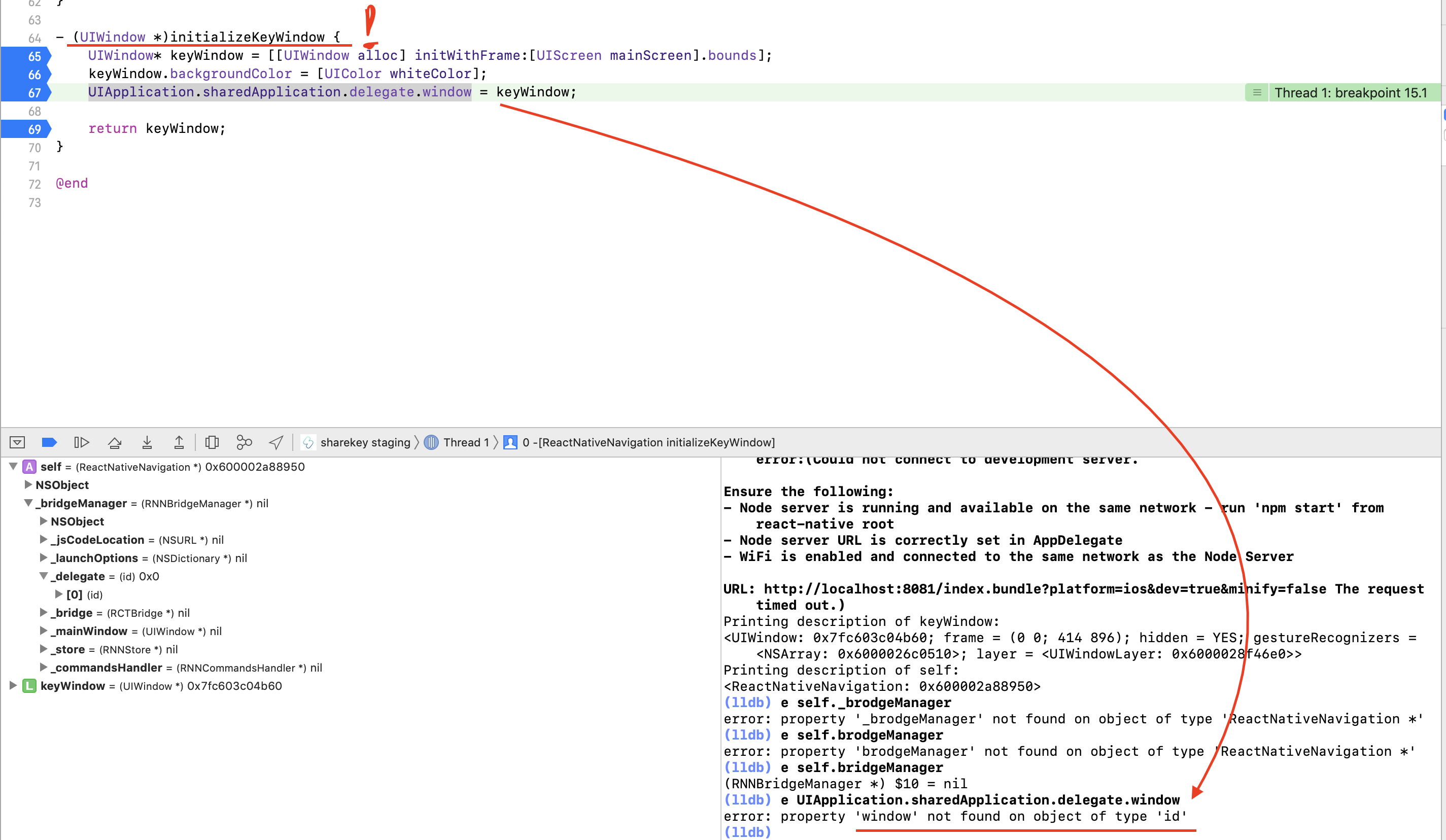
Task: Select the initializeKeyWindow stack frame breadcrumb
Action: point(647,442)
